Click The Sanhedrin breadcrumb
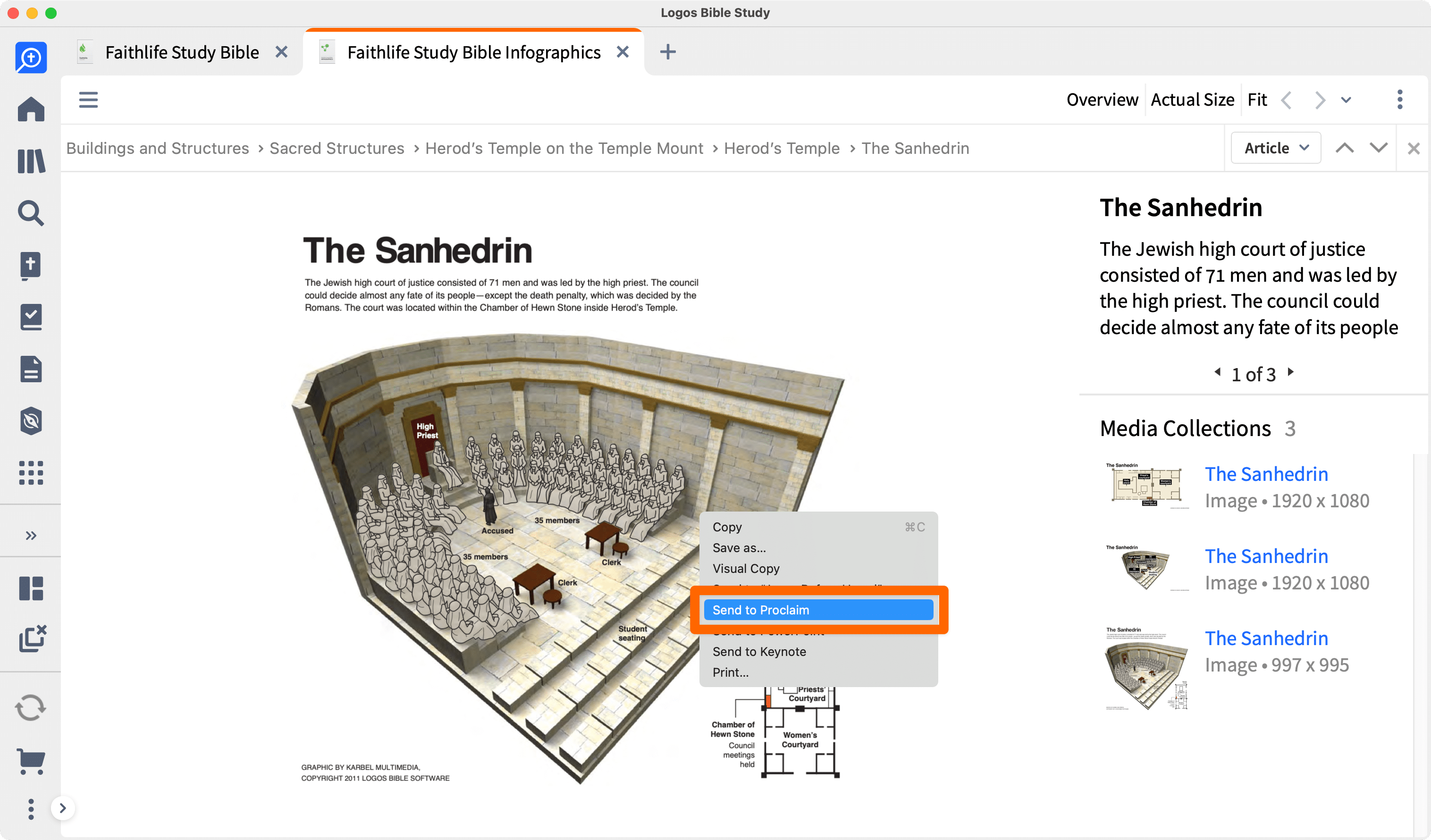This screenshot has width=1431, height=840. click(x=915, y=148)
